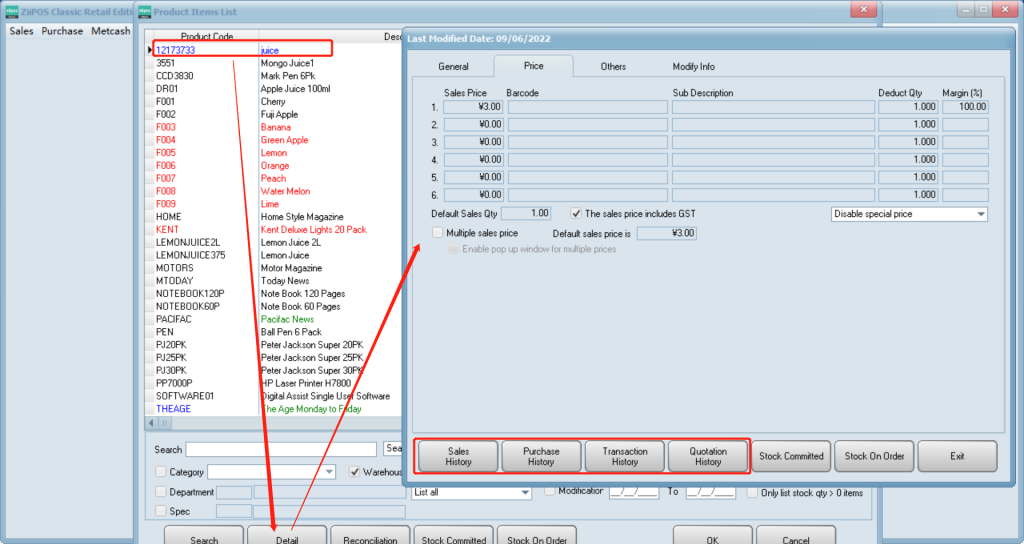Go to the Modify Info tab

point(693,66)
